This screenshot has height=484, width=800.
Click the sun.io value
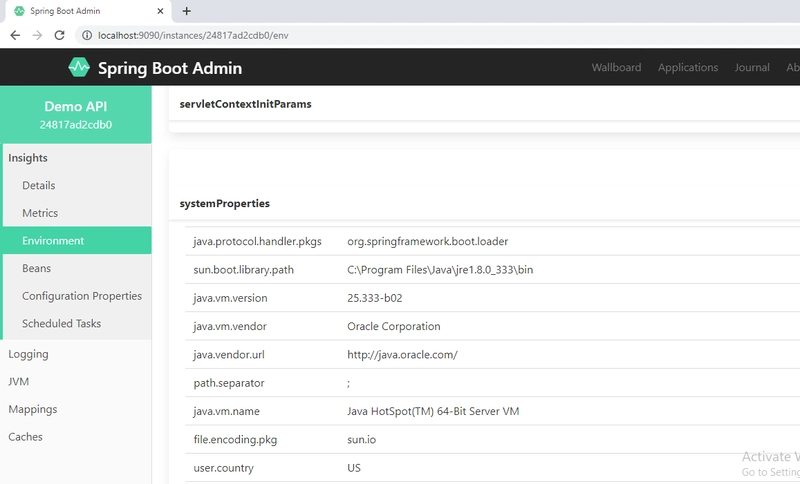point(361,440)
